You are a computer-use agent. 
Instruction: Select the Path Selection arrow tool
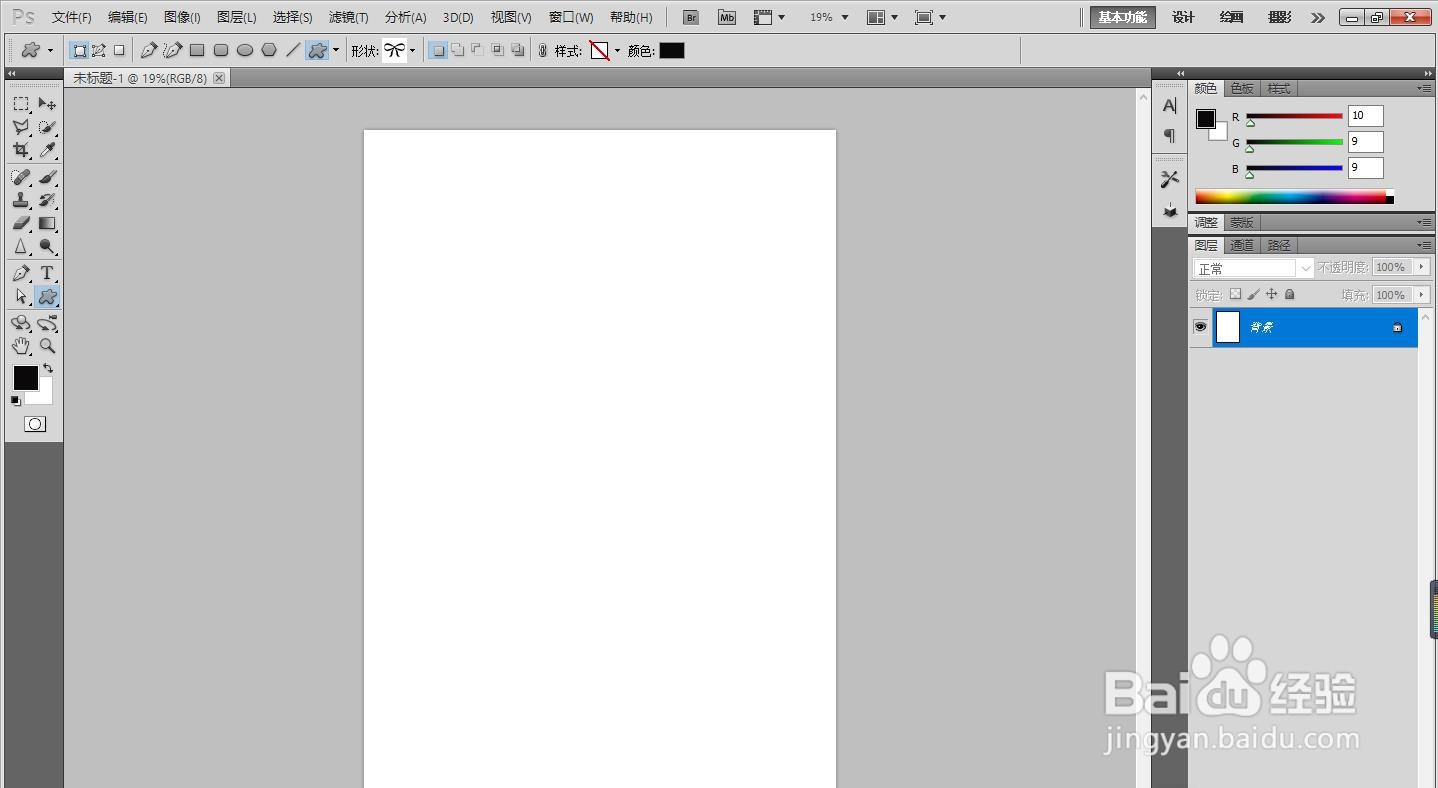pyautogui.click(x=20, y=296)
